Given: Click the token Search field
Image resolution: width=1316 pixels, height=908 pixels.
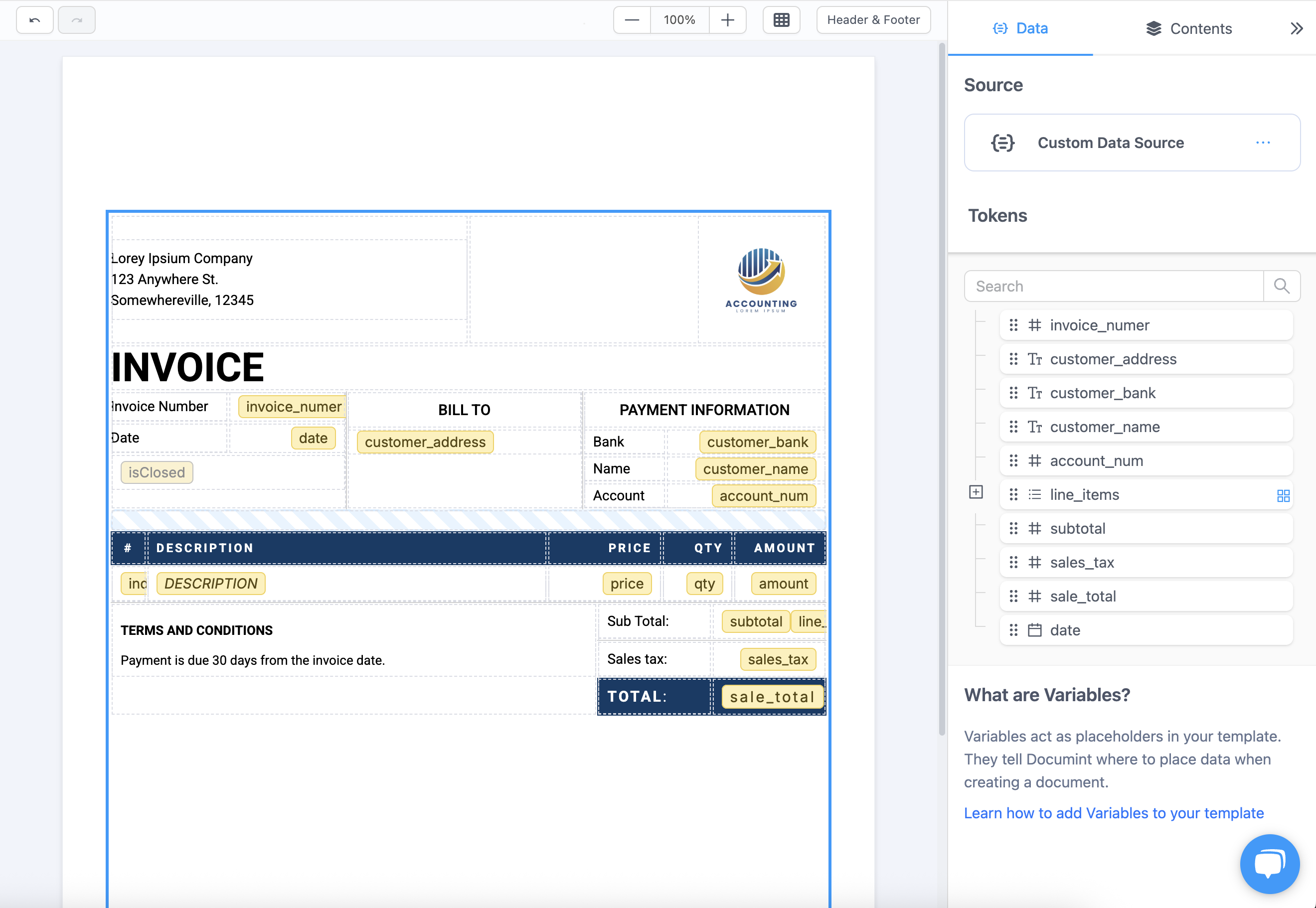Looking at the screenshot, I should 1113,286.
